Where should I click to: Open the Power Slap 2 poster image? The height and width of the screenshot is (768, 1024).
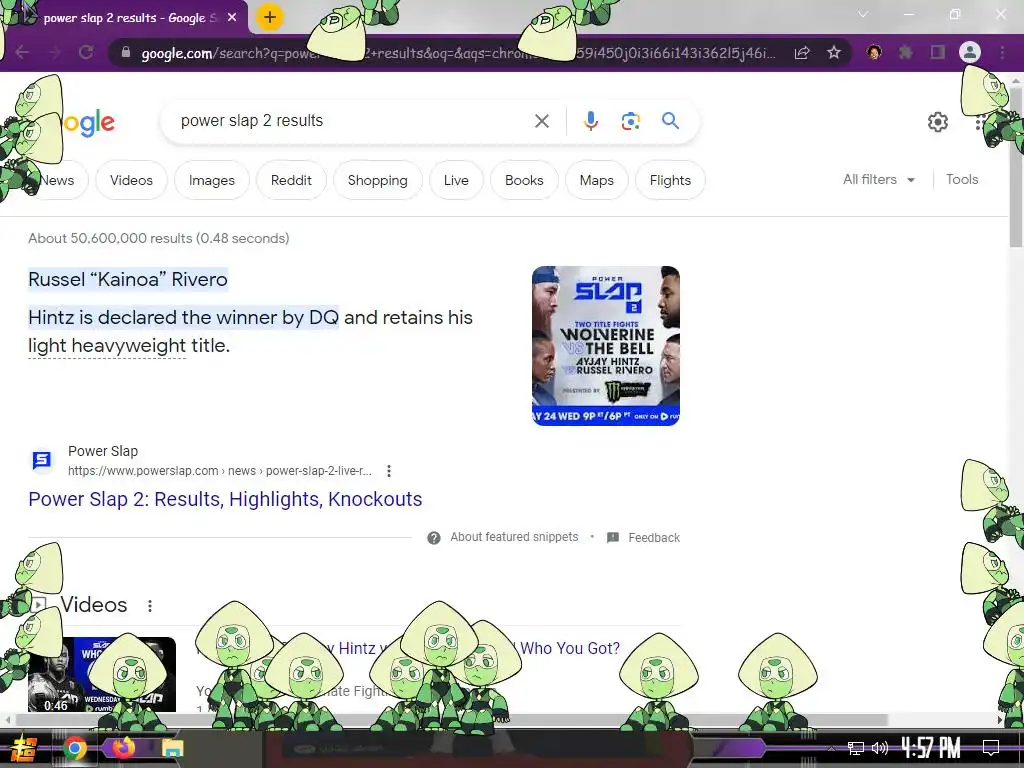[606, 345]
